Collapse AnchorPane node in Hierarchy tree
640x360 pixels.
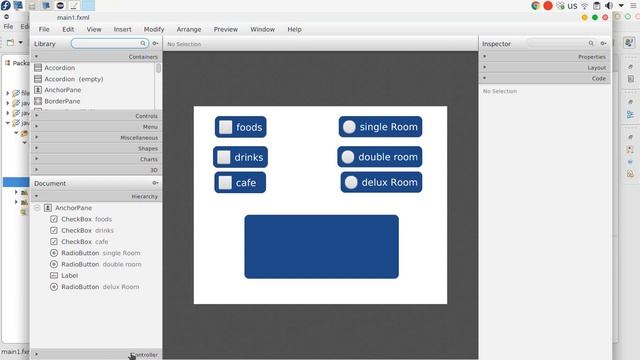point(37,208)
